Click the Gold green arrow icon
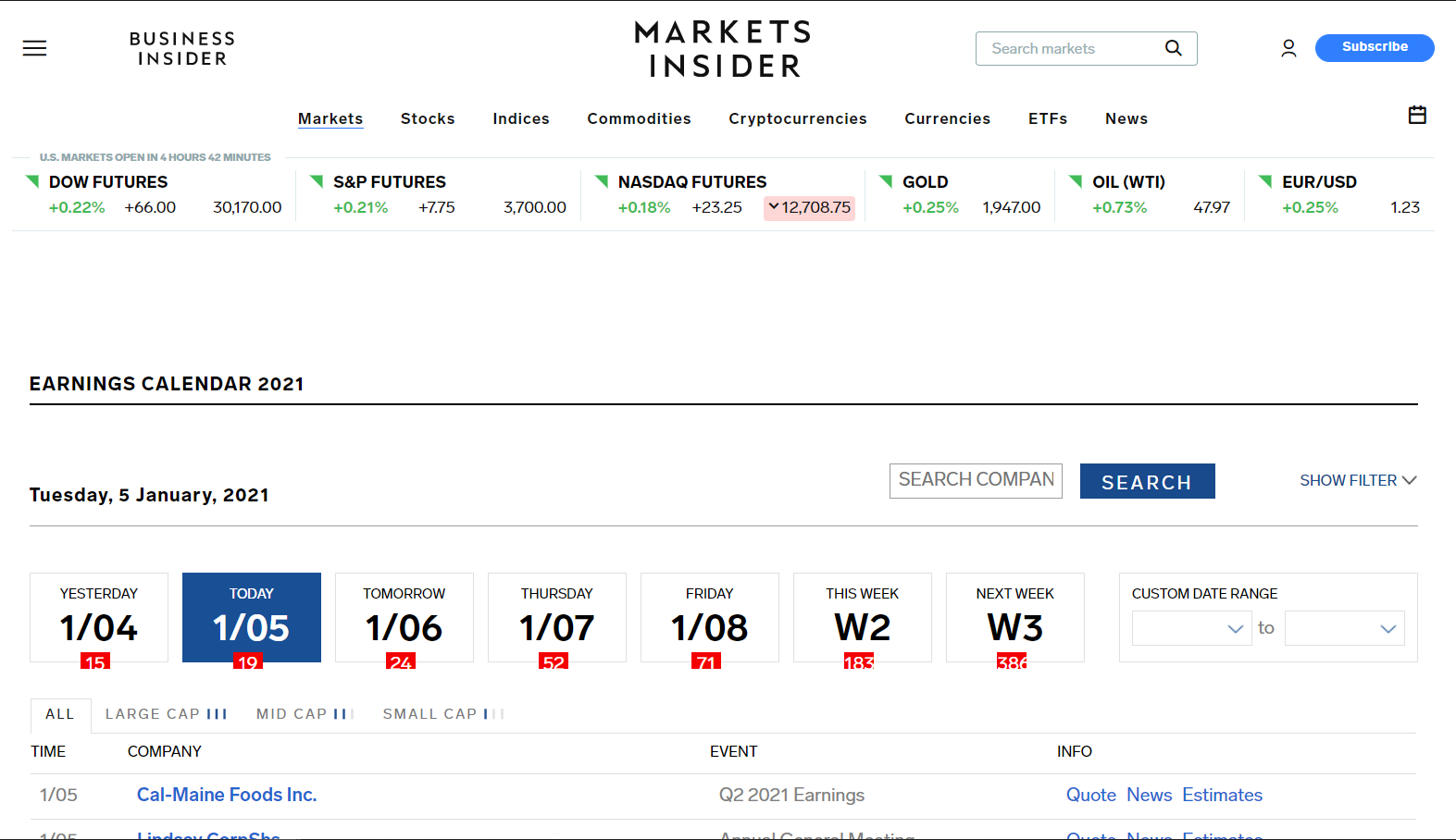Viewport: 1456px width, 840px height. pyautogui.click(x=886, y=180)
